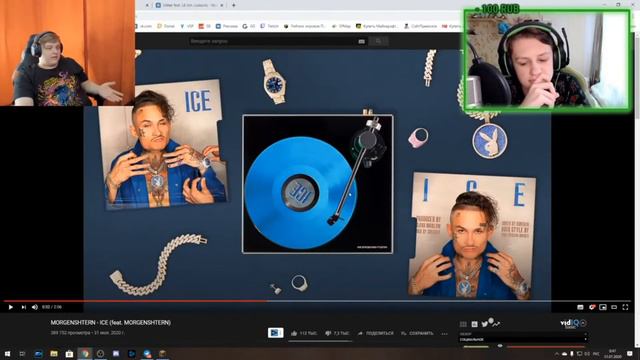Click the СОХРАНИТЬ save button
Viewport: 640px width, 360px height.
pyautogui.click(x=417, y=333)
